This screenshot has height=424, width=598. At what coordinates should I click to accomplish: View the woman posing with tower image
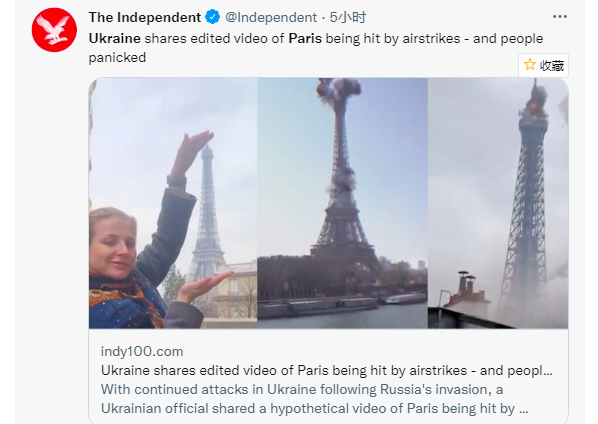click(x=173, y=203)
